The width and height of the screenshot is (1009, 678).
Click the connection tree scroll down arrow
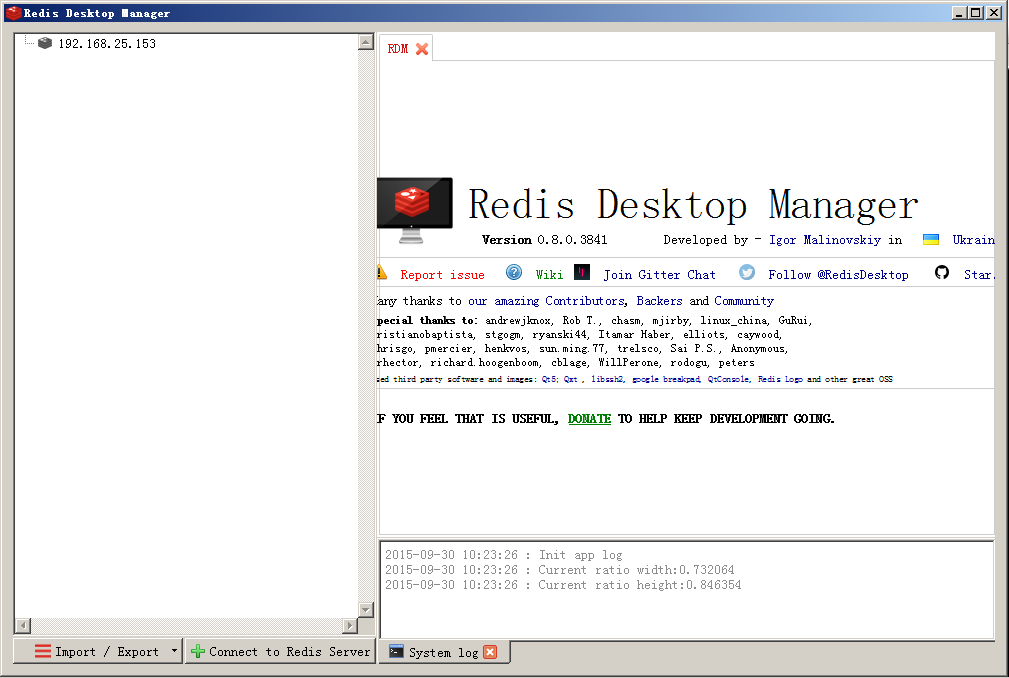(x=366, y=609)
